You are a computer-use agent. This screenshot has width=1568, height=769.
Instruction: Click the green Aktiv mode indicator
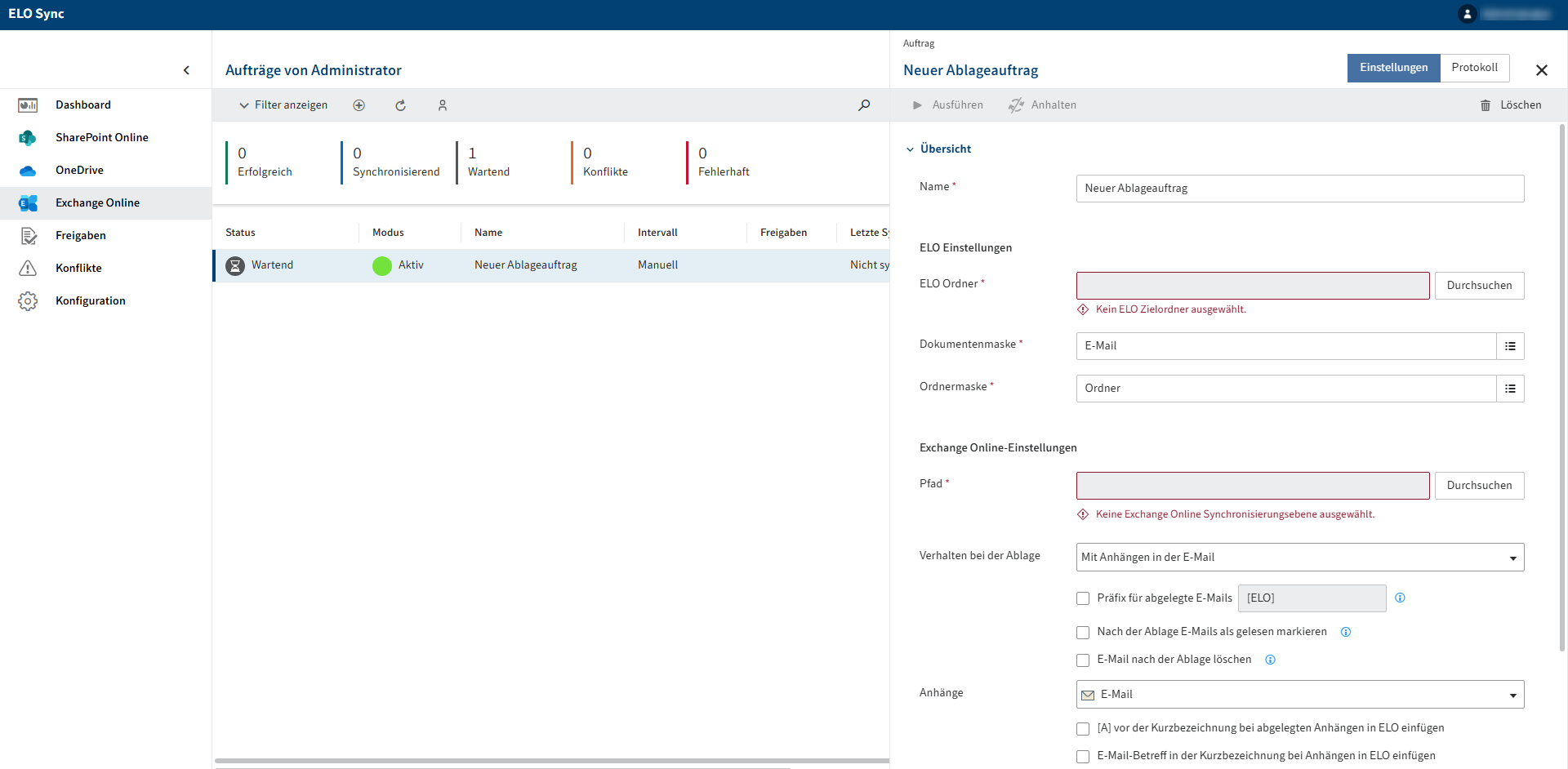point(382,266)
